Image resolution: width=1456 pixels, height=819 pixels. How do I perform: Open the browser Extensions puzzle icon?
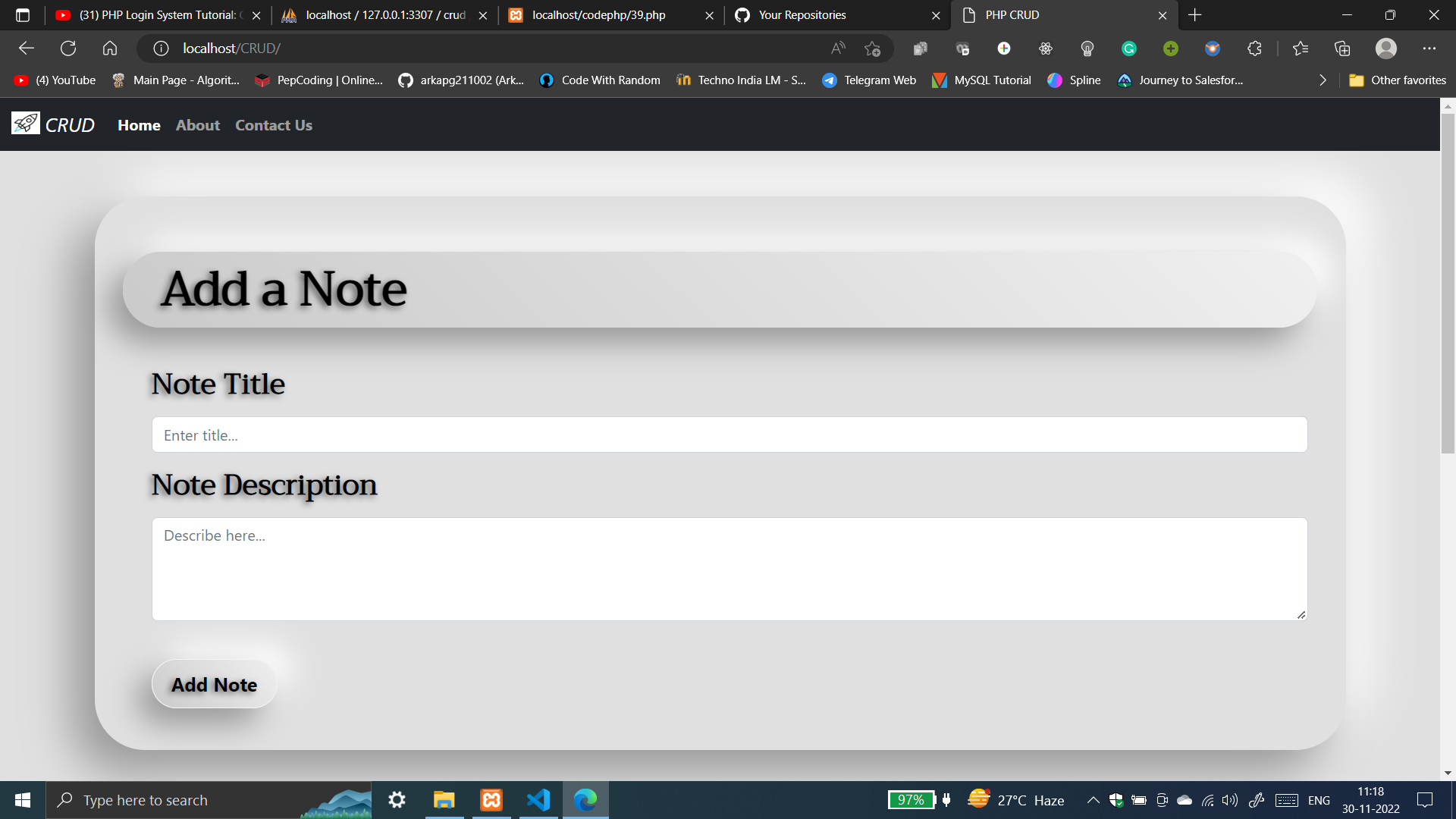tap(1254, 49)
